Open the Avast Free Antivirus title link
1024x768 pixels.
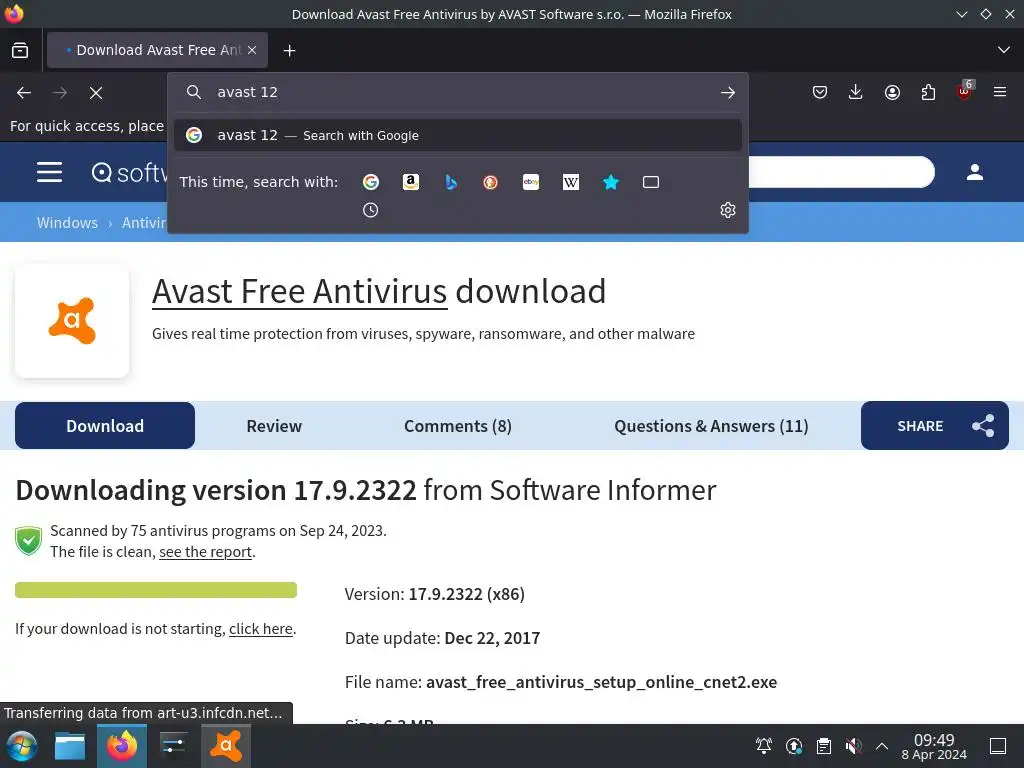[300, 291]
